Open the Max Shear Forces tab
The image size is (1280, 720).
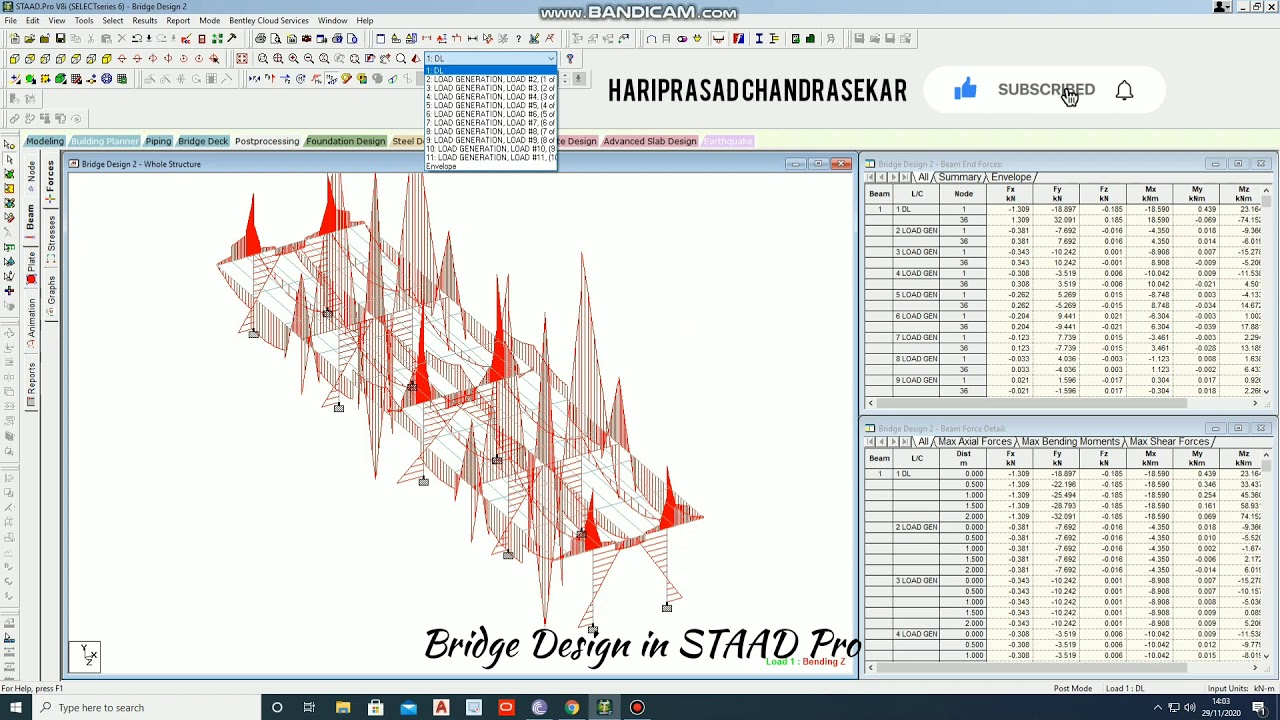[x=1169, y=442]
